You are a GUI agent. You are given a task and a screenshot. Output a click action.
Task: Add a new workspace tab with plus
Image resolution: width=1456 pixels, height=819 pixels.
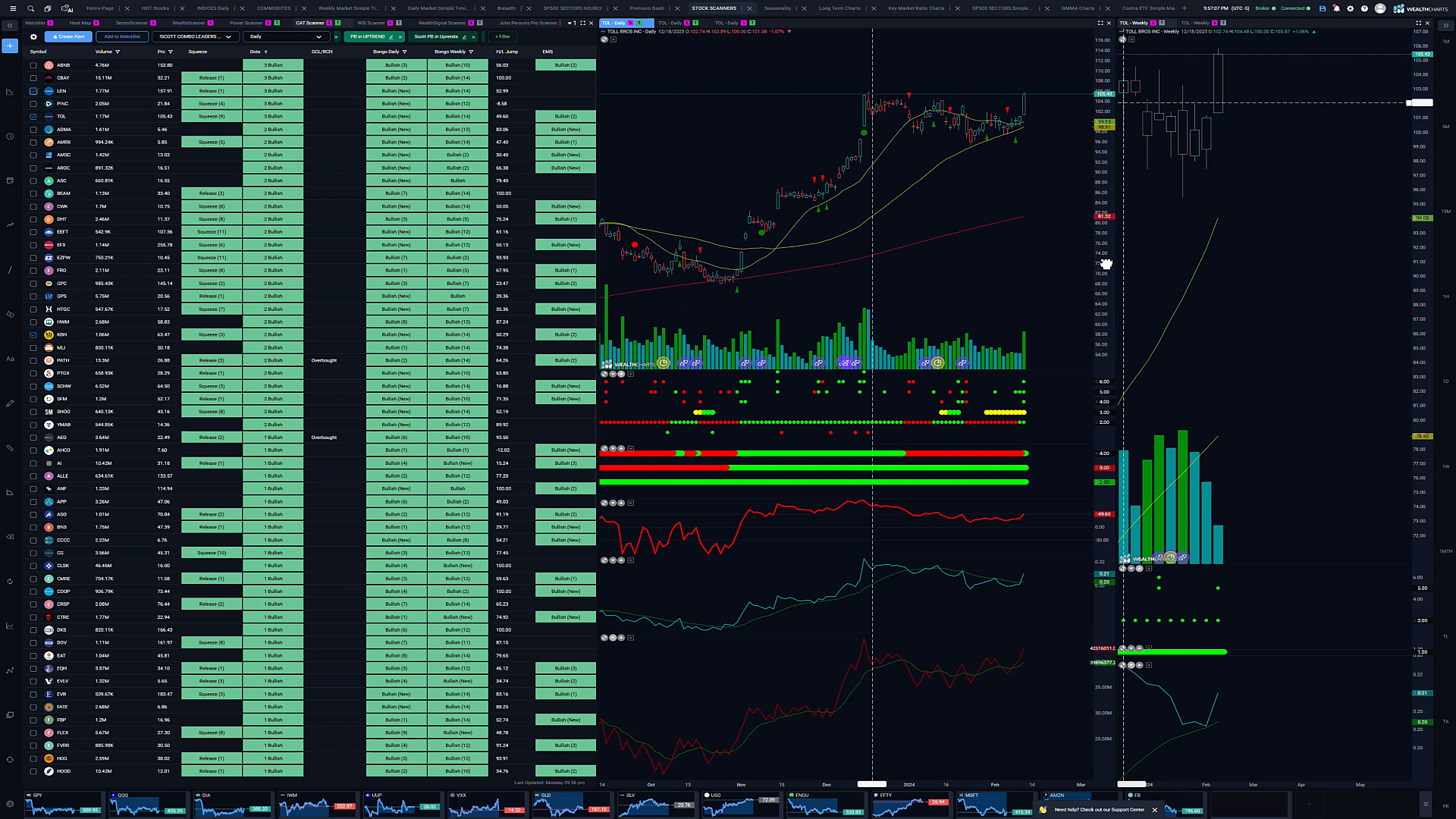coord(1185,8)
